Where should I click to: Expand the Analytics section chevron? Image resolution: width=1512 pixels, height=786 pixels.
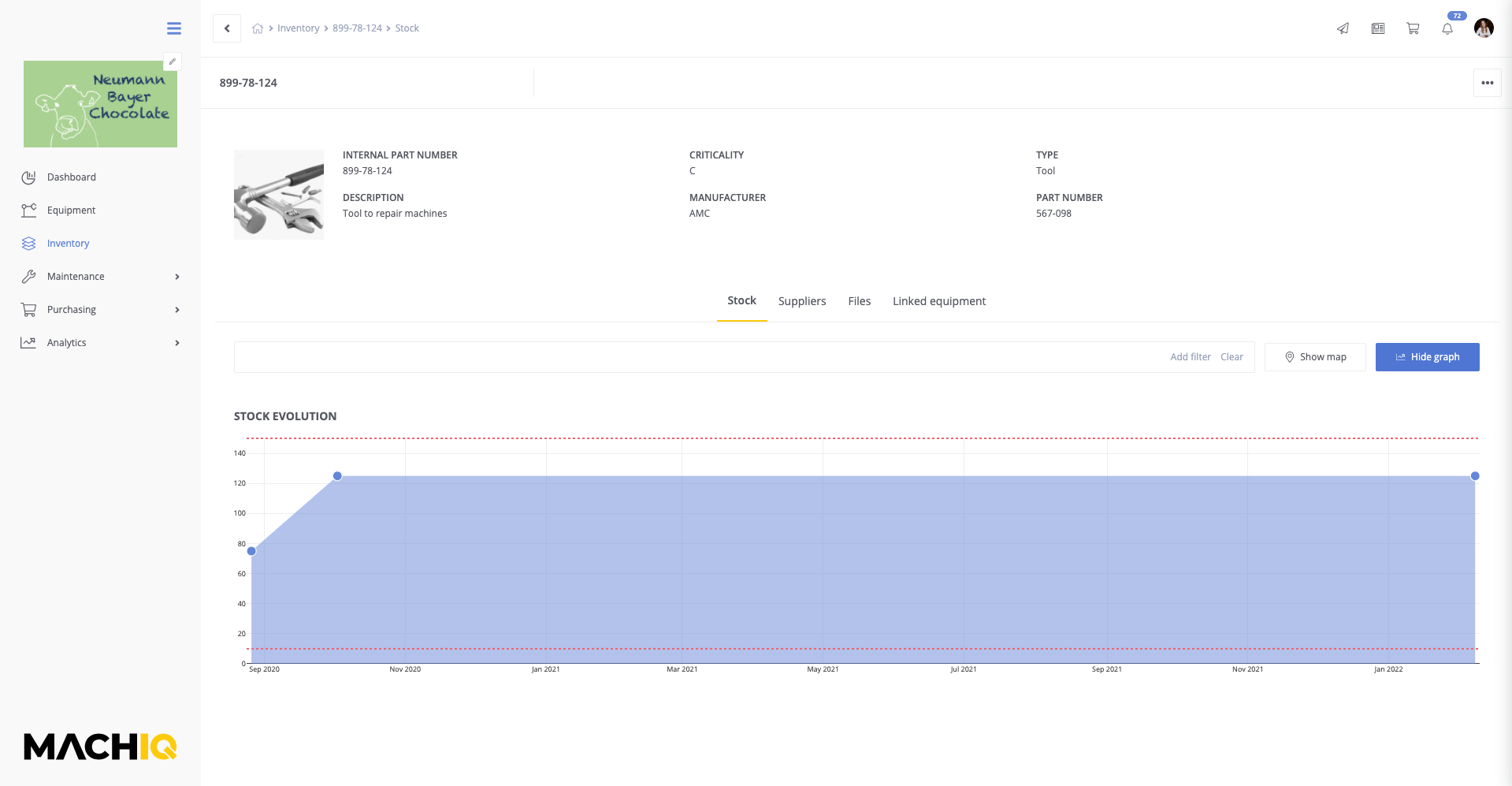tap(176, 342)
